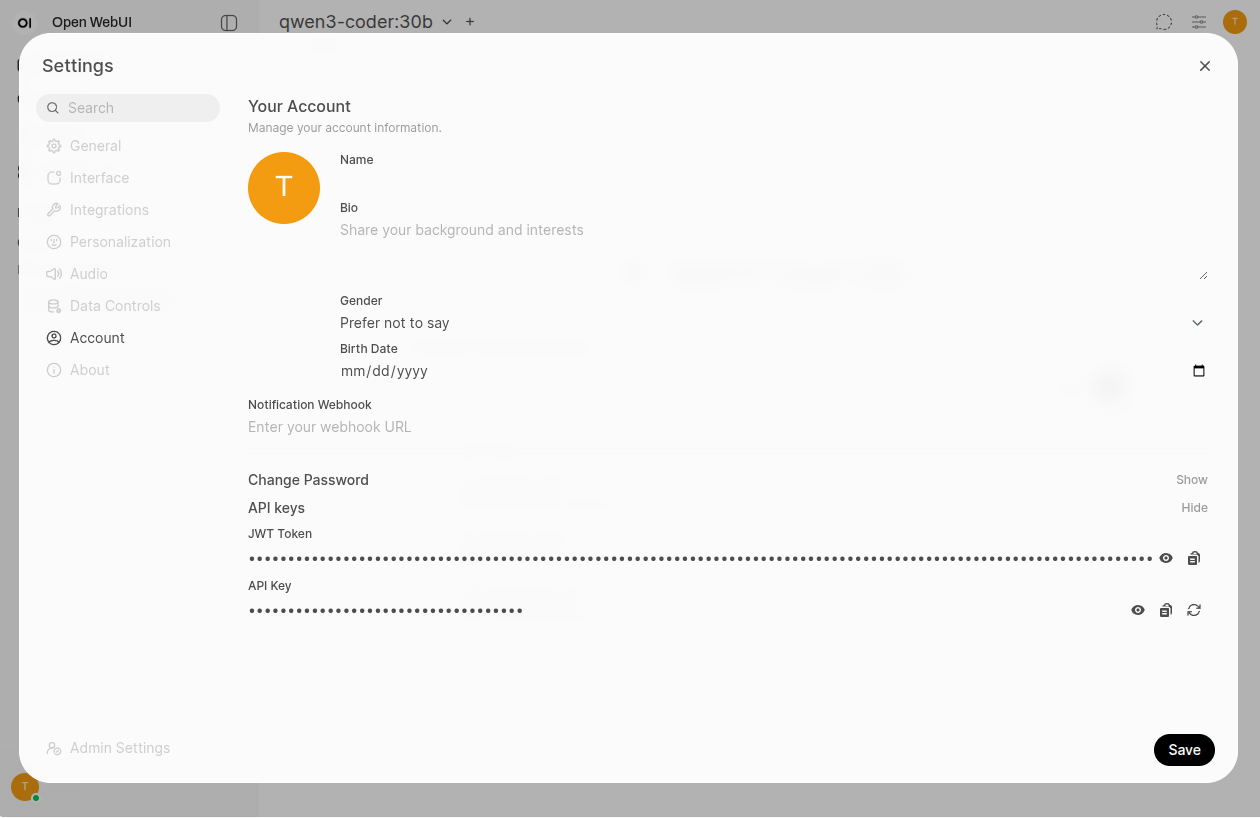This screenshot has height=818, width=1260.
Task: Open the birth date calendar picker
Action: coord(1198,371)
